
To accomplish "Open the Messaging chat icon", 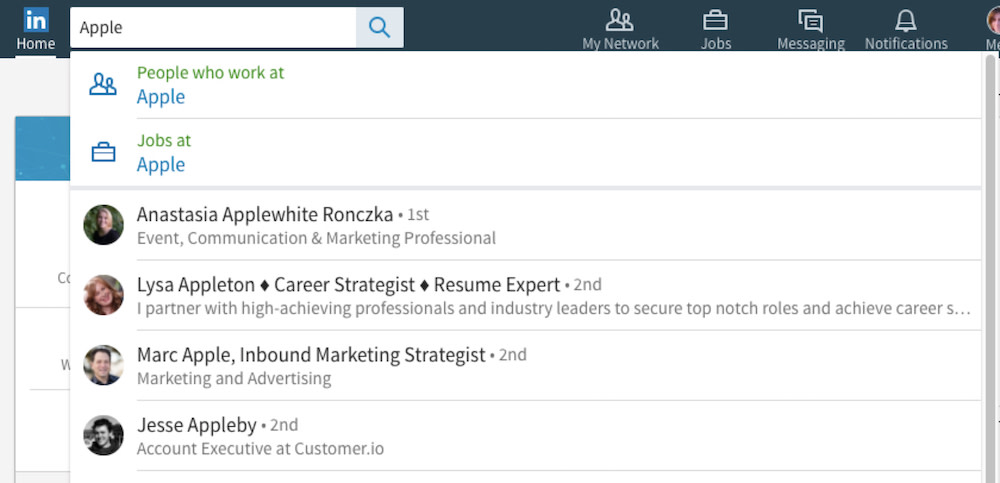I will [810, 19].
